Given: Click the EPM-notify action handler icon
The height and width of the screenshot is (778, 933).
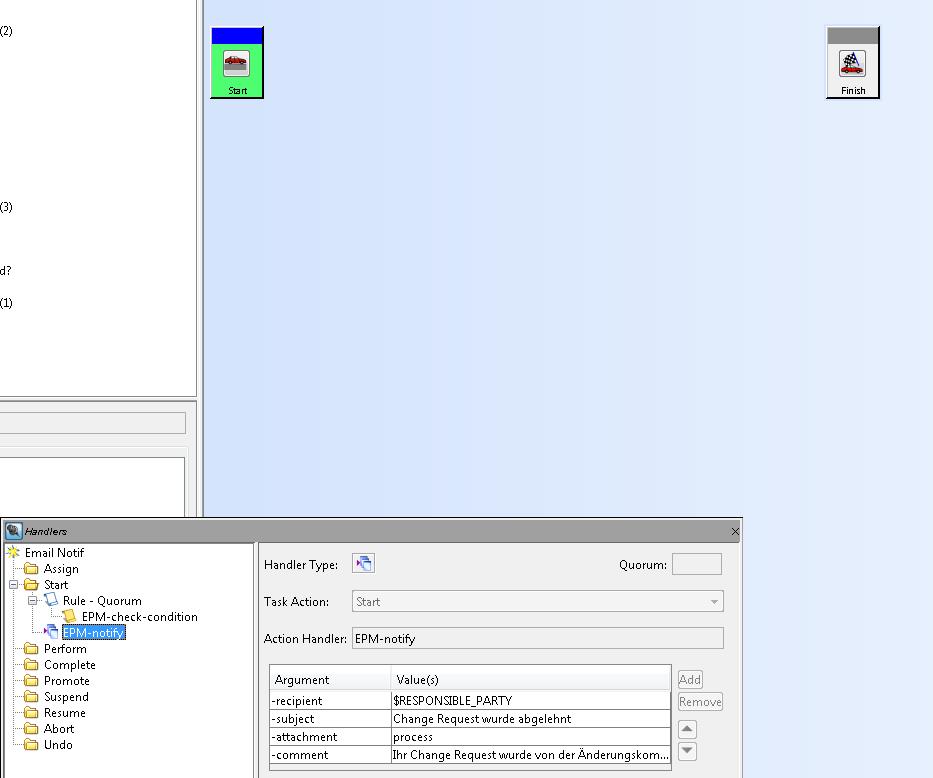Looking at the screenshot, I should pyautogui.click(x=51, y=632).
